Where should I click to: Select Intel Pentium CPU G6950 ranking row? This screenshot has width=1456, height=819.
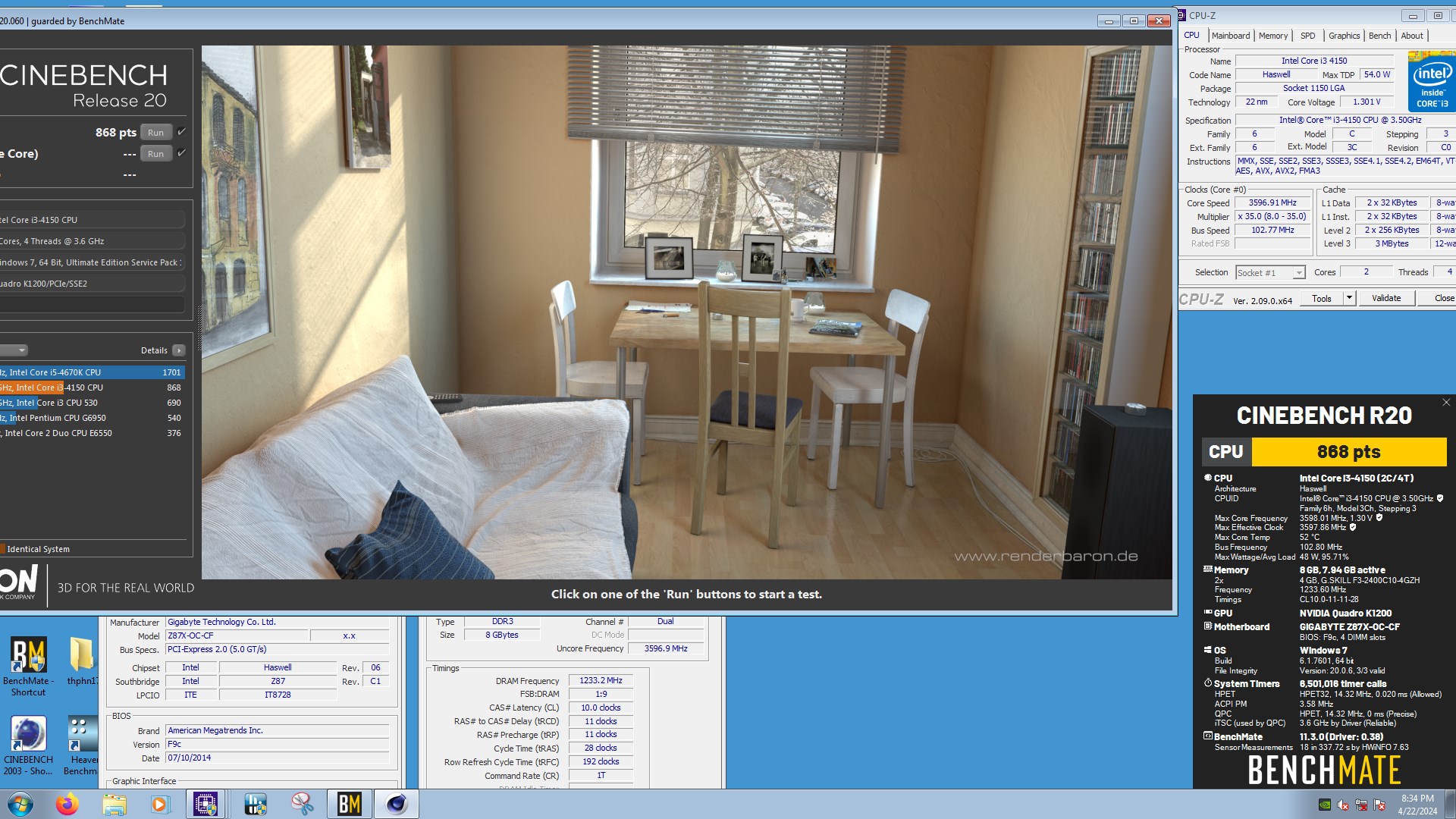[92, 418]
